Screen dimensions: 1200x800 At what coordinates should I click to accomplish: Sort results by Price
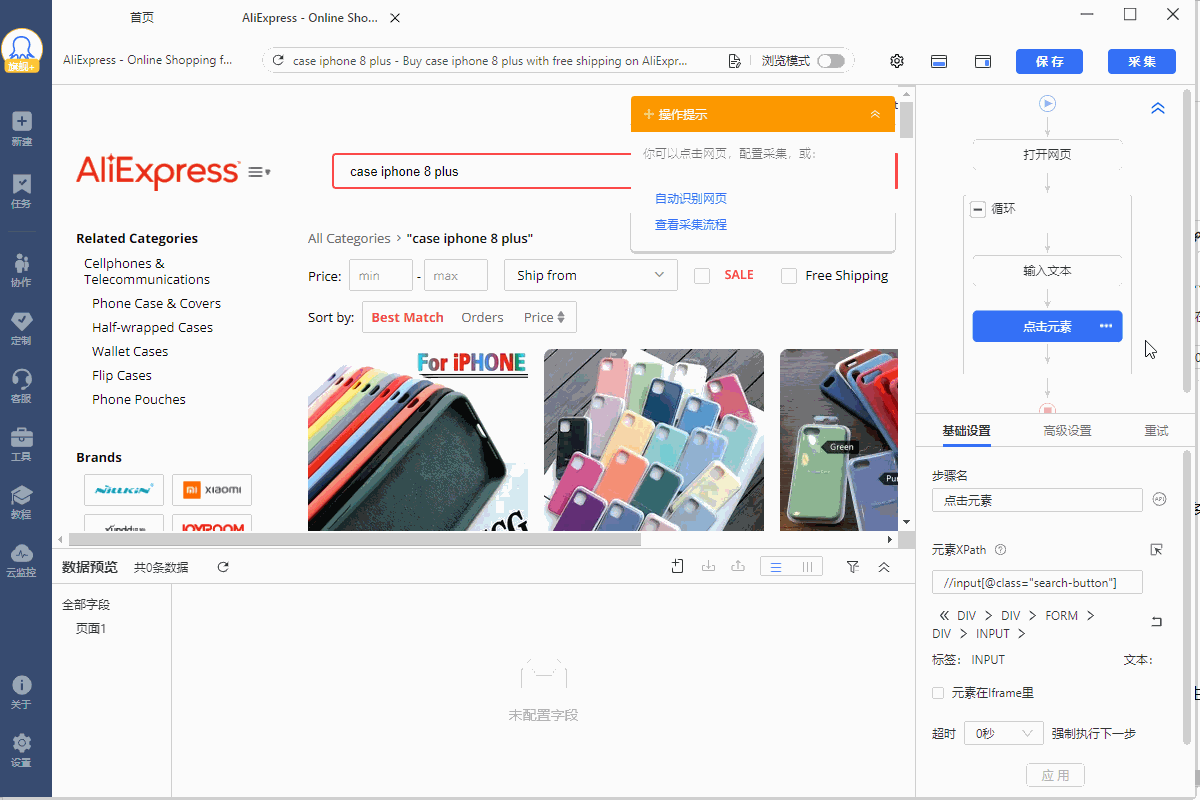545,317
